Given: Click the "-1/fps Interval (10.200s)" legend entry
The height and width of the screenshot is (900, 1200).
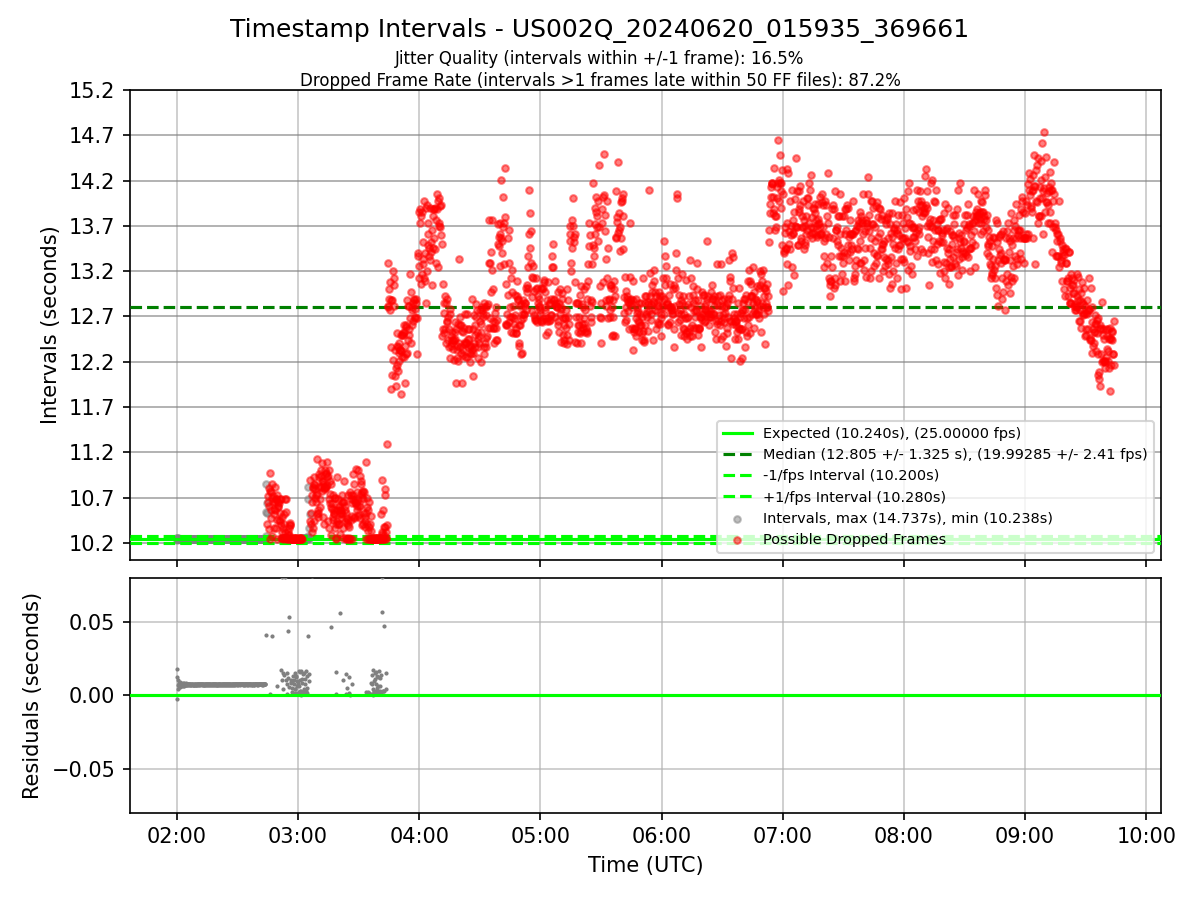Looking at the screenshot, I should (x=853, y=475).
